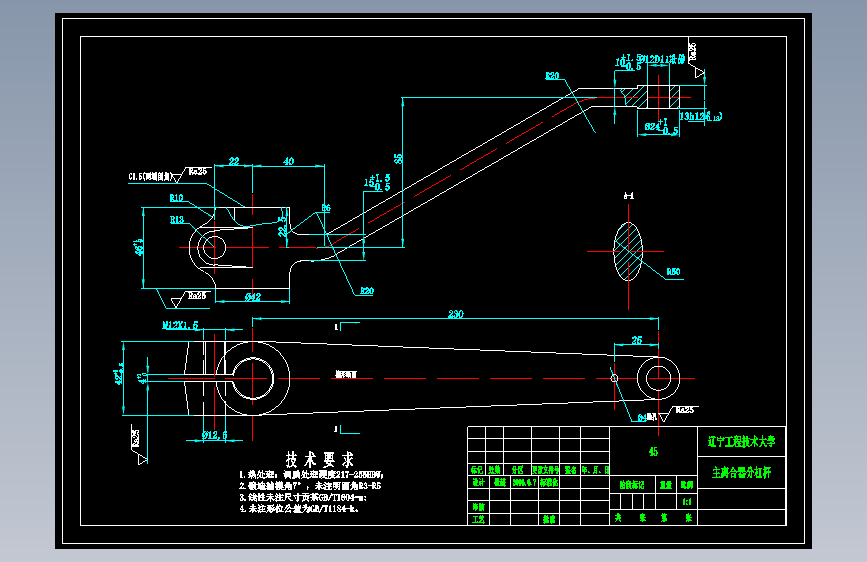The image size is (867, 562).
Task: Click material 45 in title block
Action: 653,452
